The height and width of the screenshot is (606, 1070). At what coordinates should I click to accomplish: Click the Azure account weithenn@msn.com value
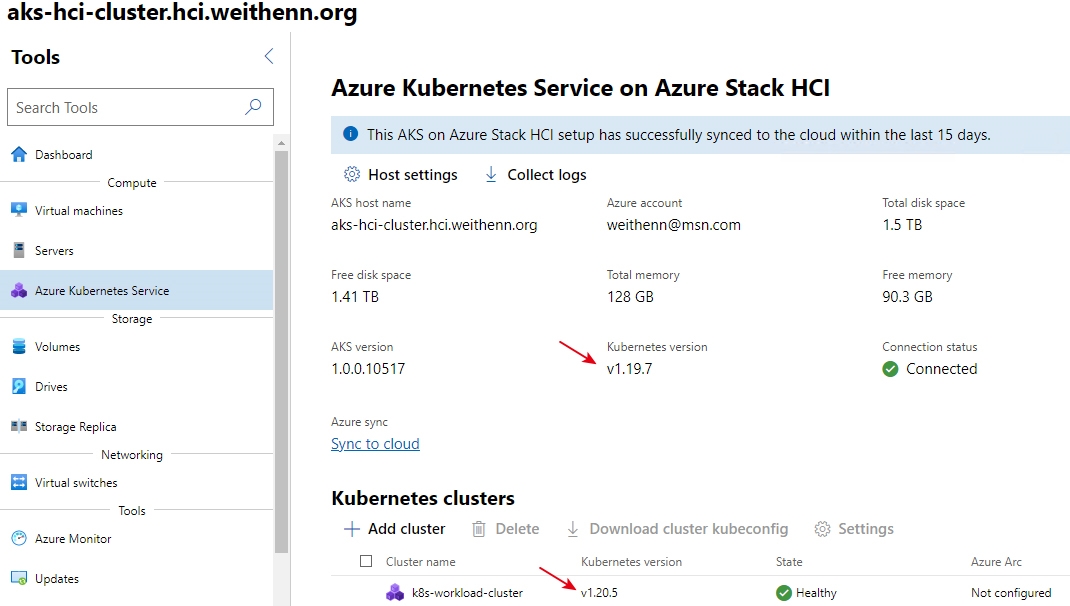click(x=674, y=225)
